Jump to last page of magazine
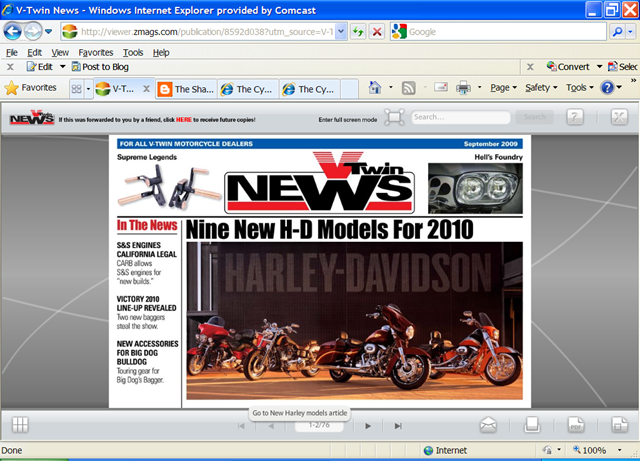This screenshot has width=640, height=461. [398, 426]
